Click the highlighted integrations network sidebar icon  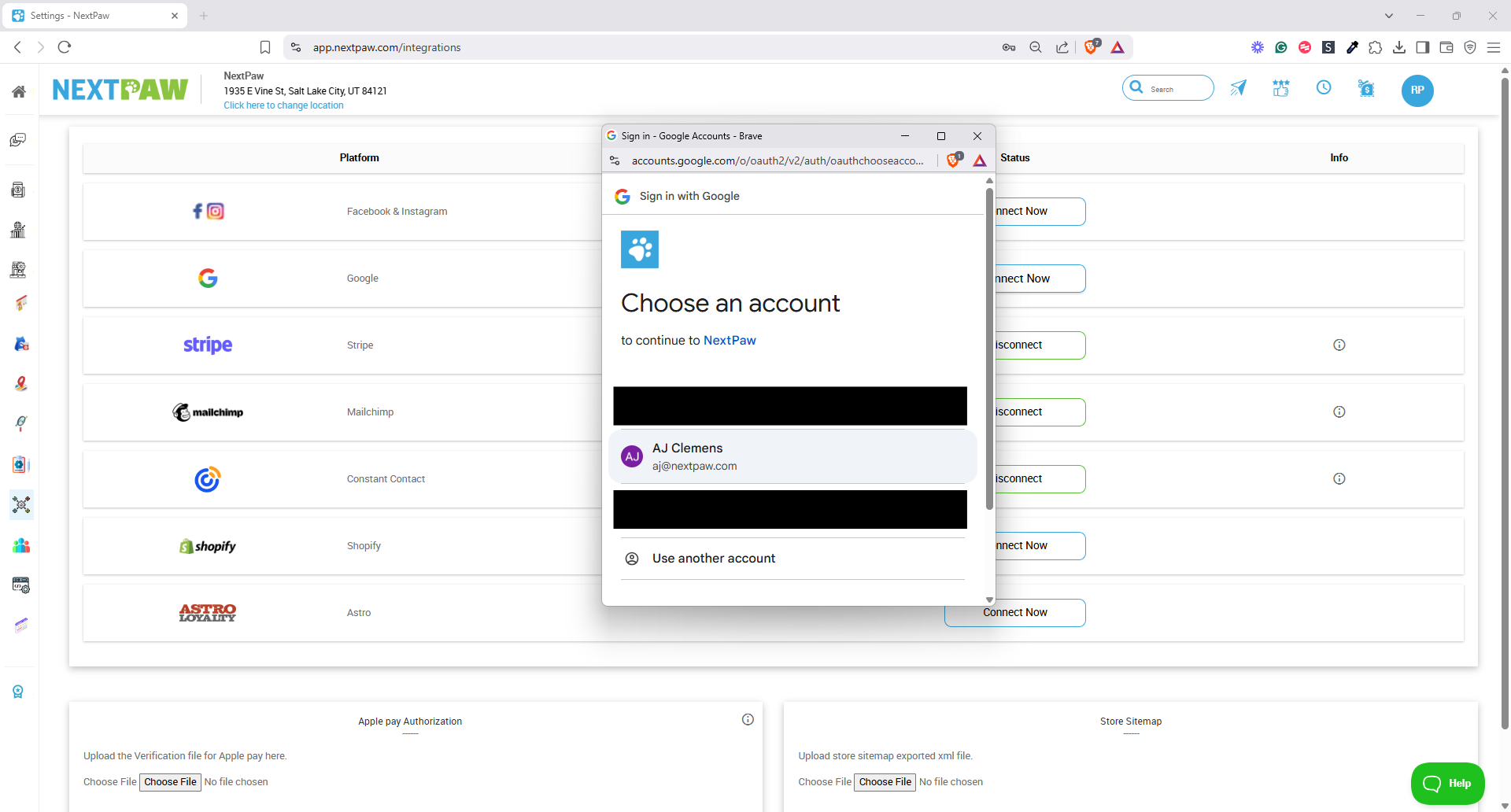tap(21, 504)
